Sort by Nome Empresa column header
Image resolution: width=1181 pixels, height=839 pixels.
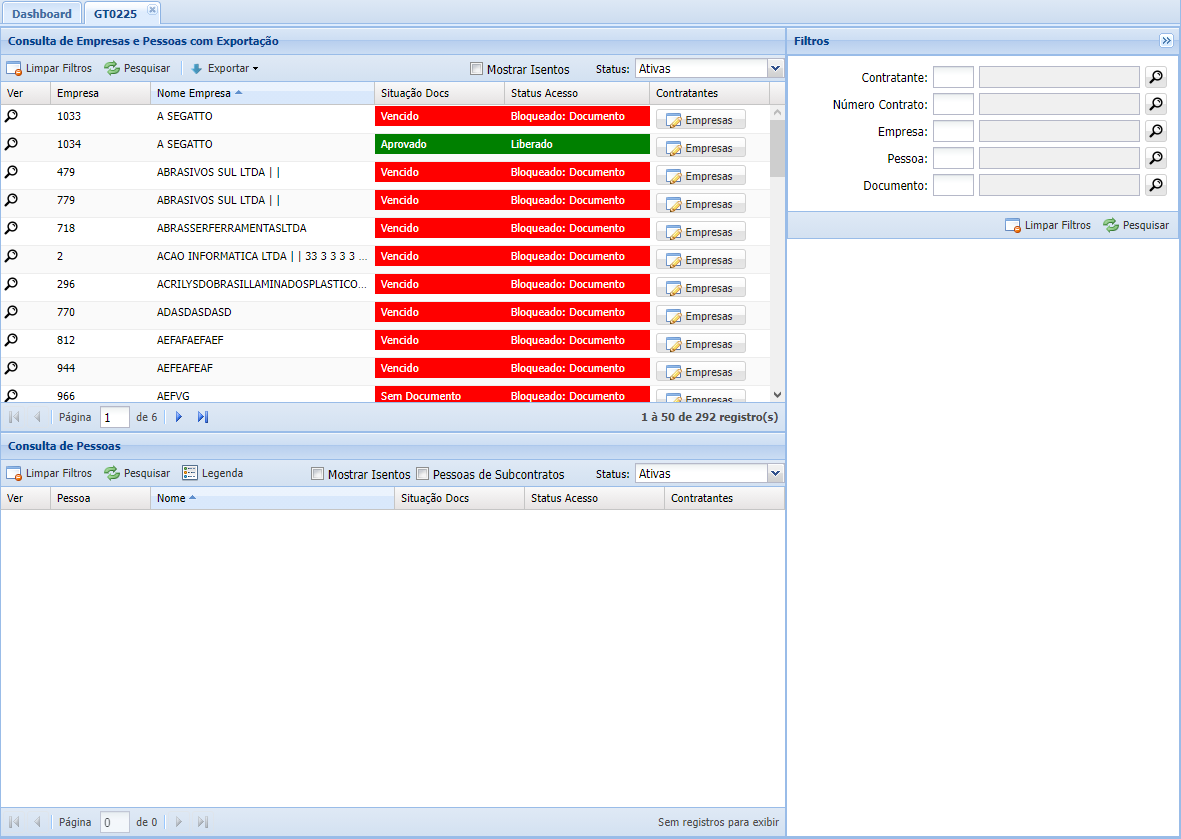click(262, 93)
